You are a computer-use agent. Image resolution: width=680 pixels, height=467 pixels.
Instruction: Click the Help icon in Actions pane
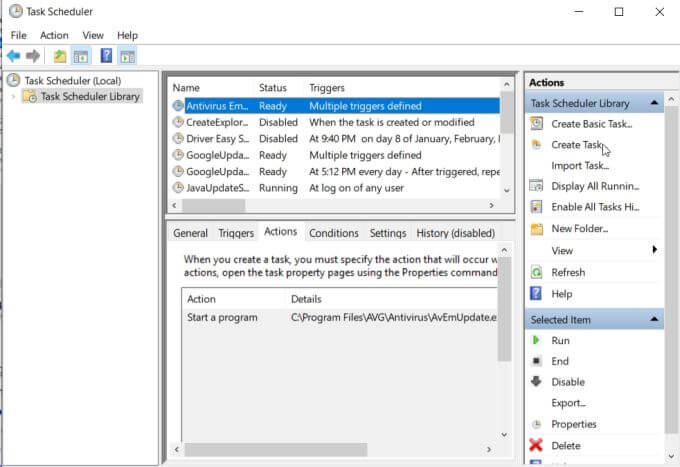pos(536,294)
